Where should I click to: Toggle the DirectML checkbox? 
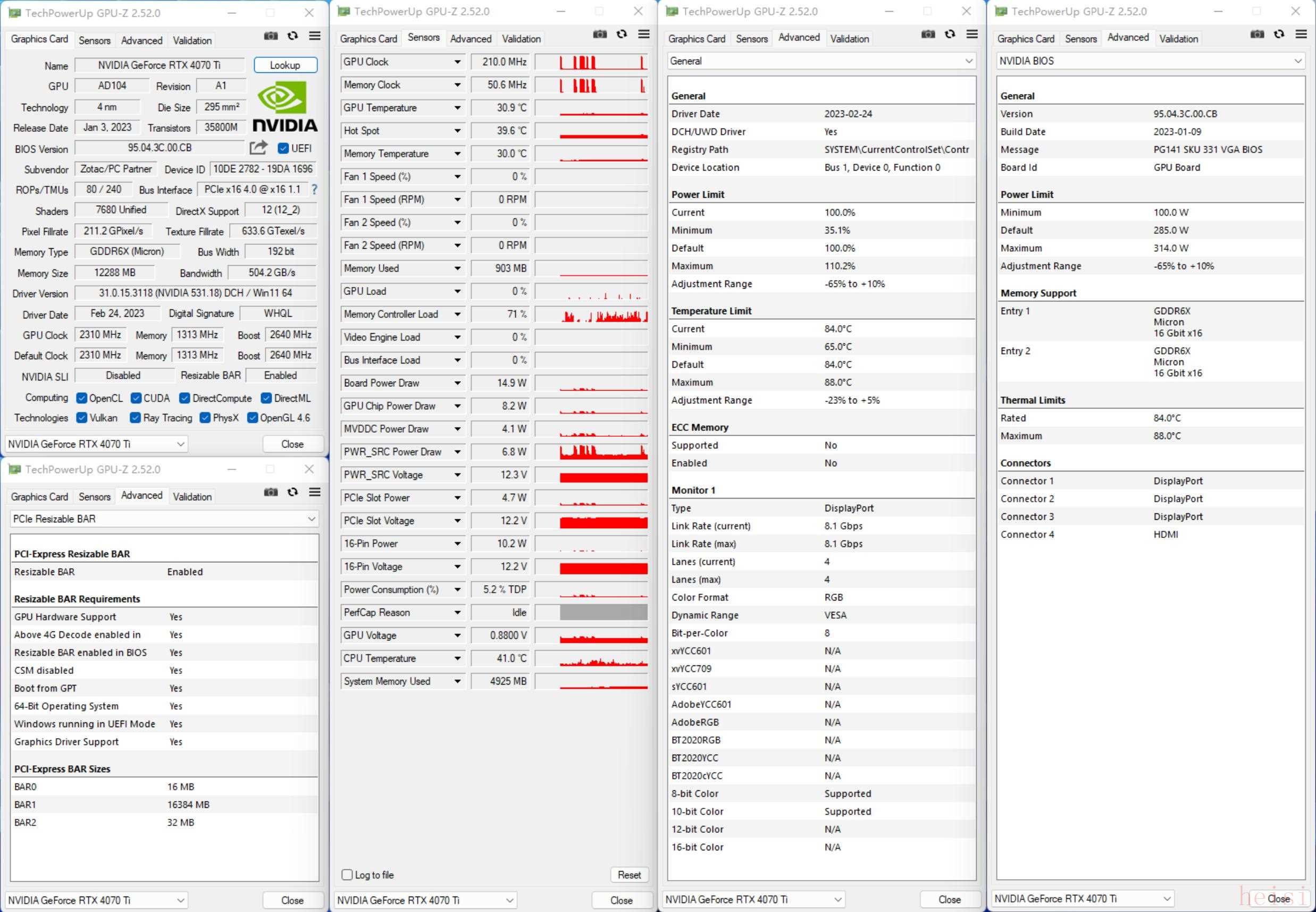point(266,398)
